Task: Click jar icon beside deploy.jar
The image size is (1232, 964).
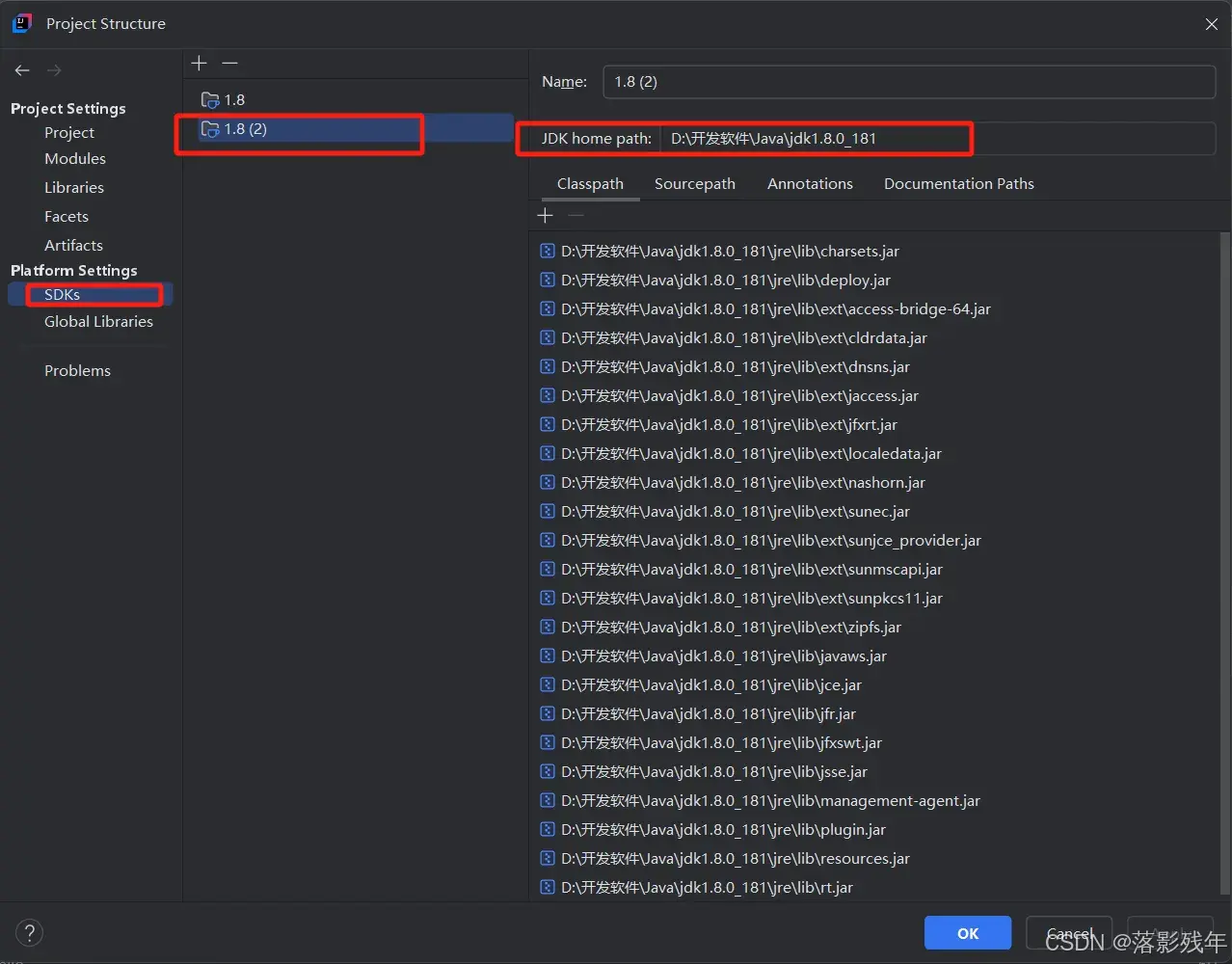Action: 547,281
